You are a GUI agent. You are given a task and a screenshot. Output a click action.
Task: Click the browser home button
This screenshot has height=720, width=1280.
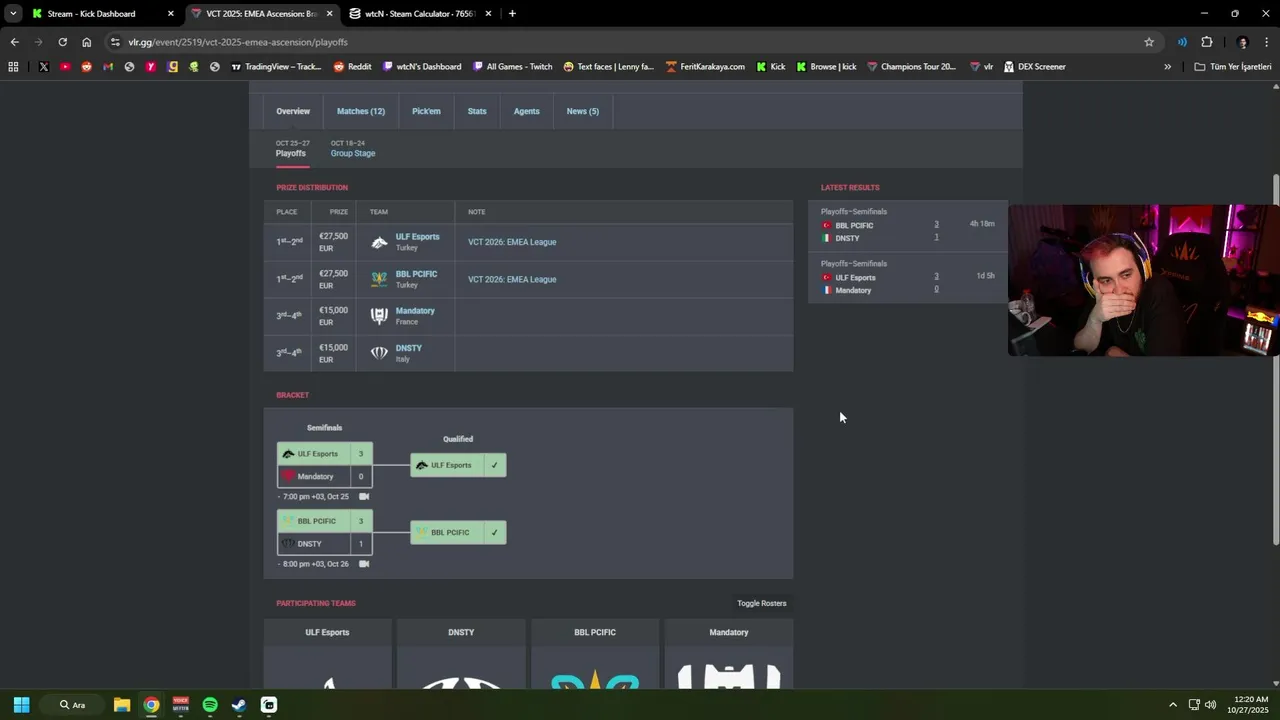click(x=87, y=42)
